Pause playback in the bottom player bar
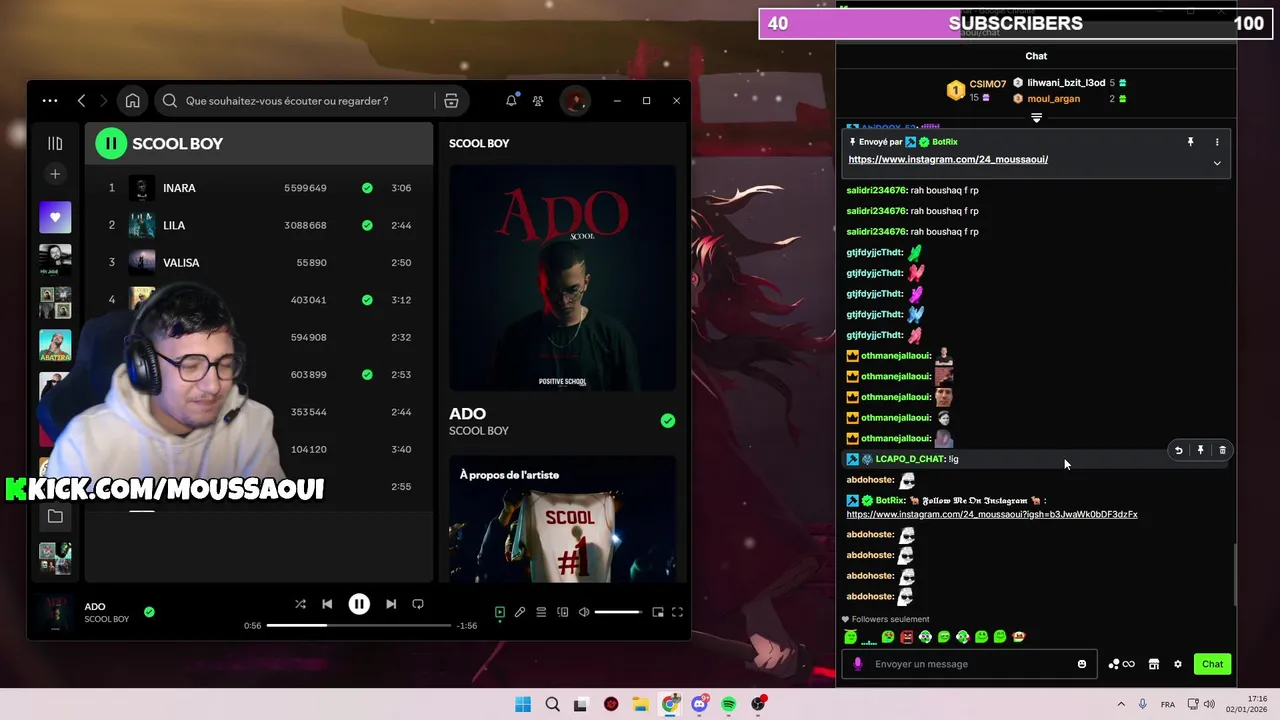Screen dimensions: 1280x720 point(359,604)
